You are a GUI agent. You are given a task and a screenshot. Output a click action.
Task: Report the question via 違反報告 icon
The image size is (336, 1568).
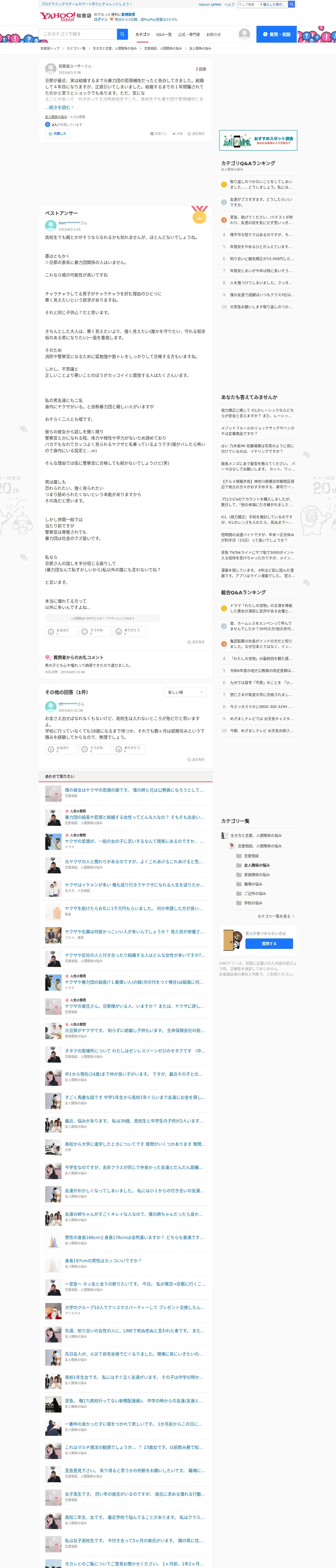(189, 133)
